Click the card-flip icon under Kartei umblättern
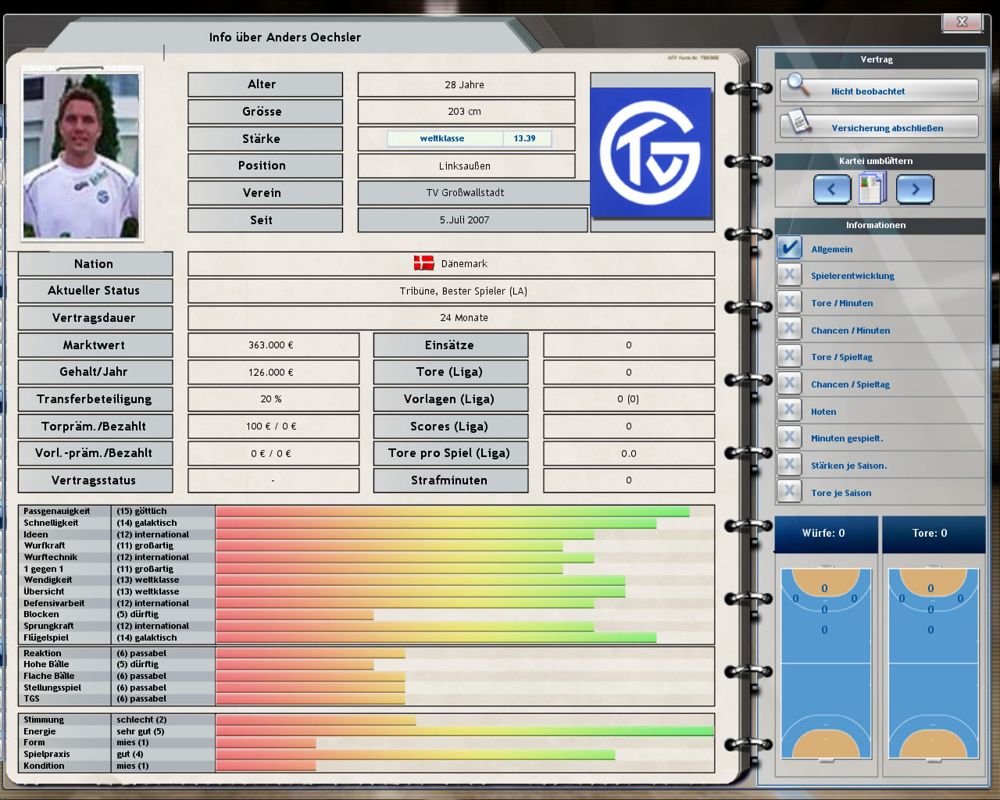Screen dimensions: 1000x800 [x=872, y=188]
